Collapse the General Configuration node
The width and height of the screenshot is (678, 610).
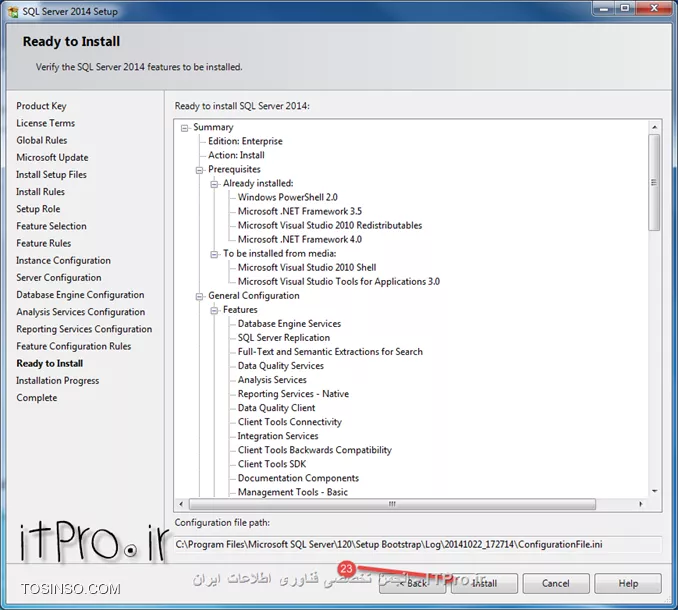point(200,297)
